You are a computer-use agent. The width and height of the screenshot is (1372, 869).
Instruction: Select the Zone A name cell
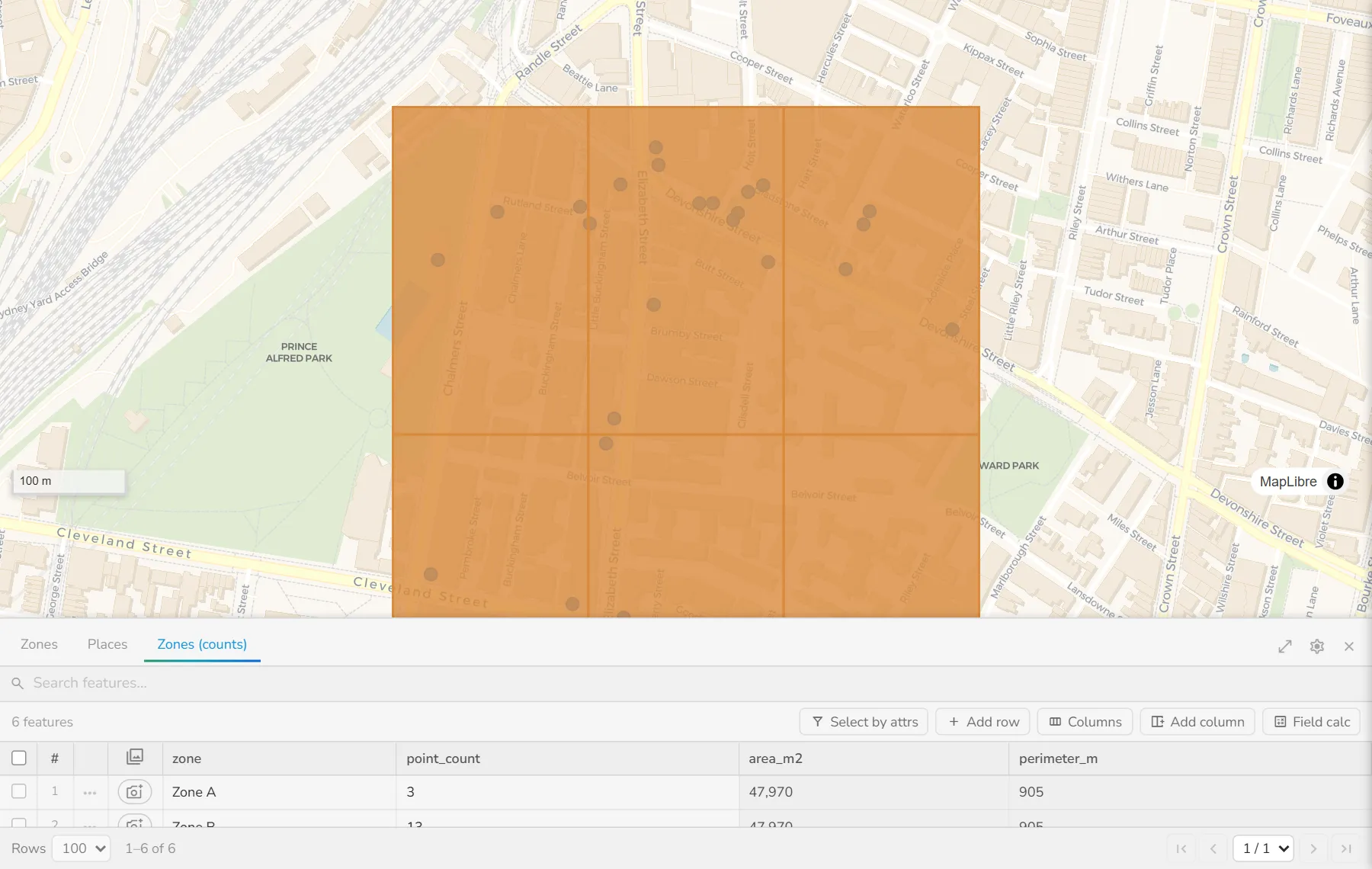point(279,792)
